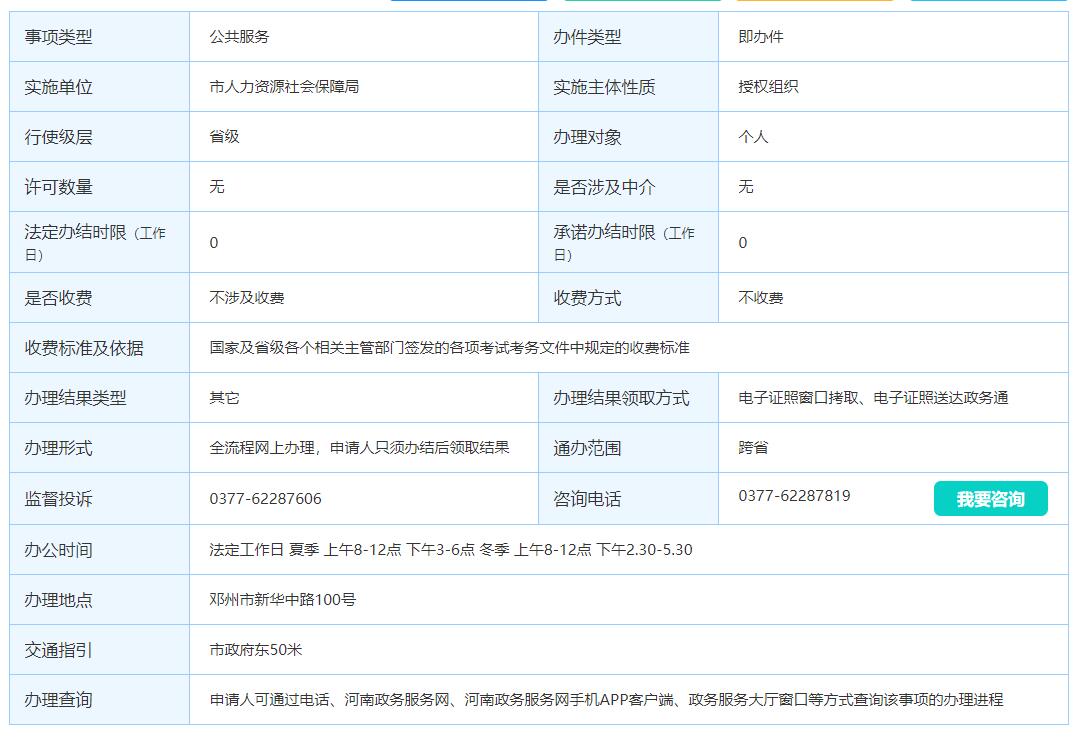Click address 邓州市新华中路100号
The image size is (1086, 740).
pos(283,600)
